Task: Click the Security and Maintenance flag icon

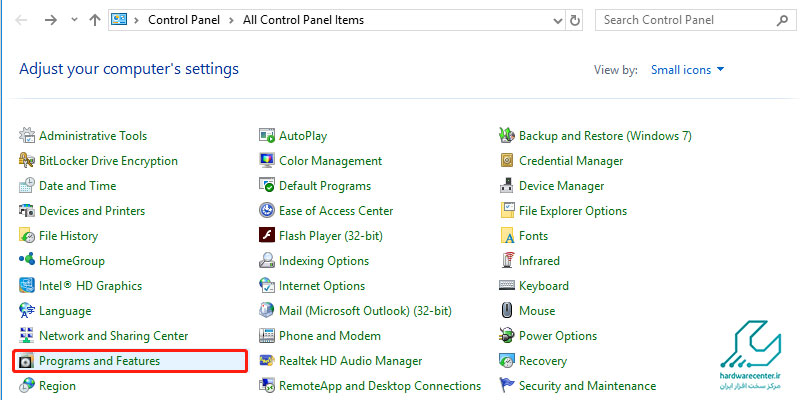Action: pos(507,386)
